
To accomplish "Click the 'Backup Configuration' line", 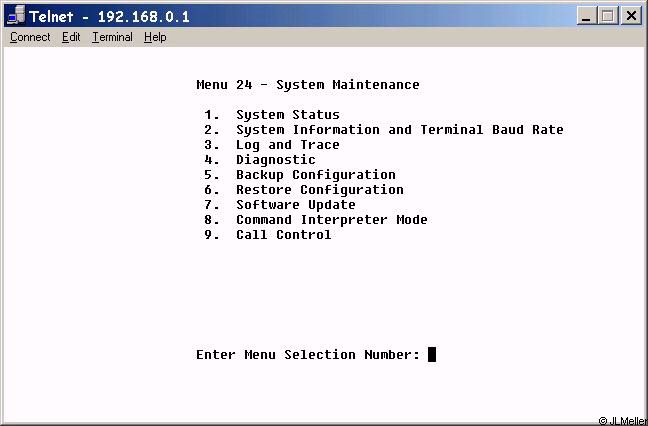I will tap(300, 175).
